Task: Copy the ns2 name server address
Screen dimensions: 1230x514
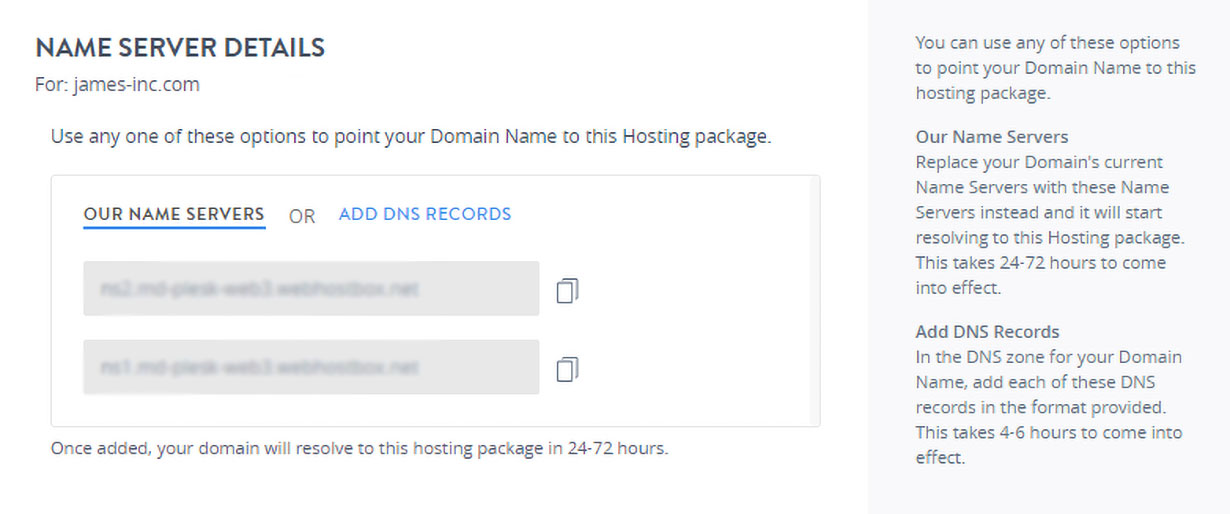Action: pyautogui.click(x=568, y=290)
